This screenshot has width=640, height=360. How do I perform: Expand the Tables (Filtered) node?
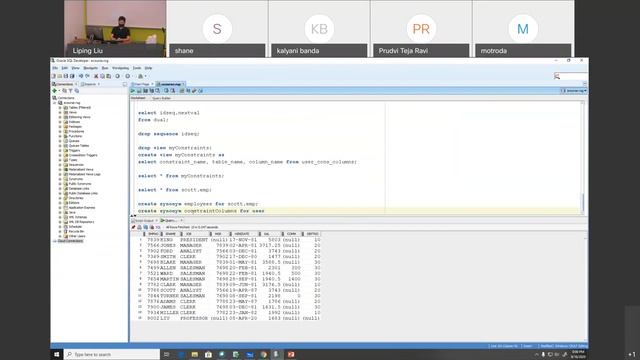point(60,108)
